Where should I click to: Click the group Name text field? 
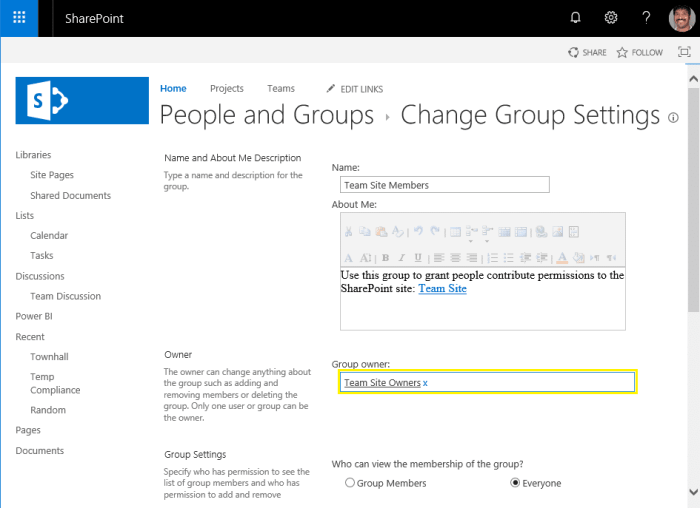[445, 185]
